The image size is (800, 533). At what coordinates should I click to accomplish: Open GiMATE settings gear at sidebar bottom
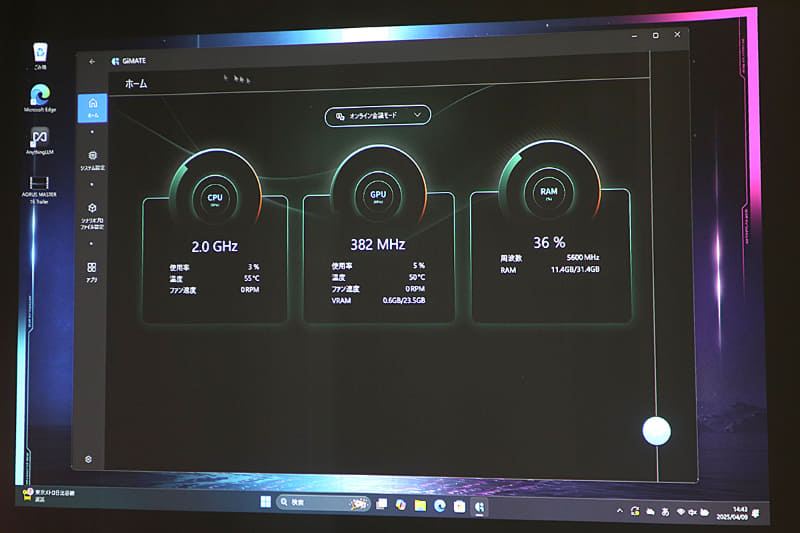(x=88, y=460)
